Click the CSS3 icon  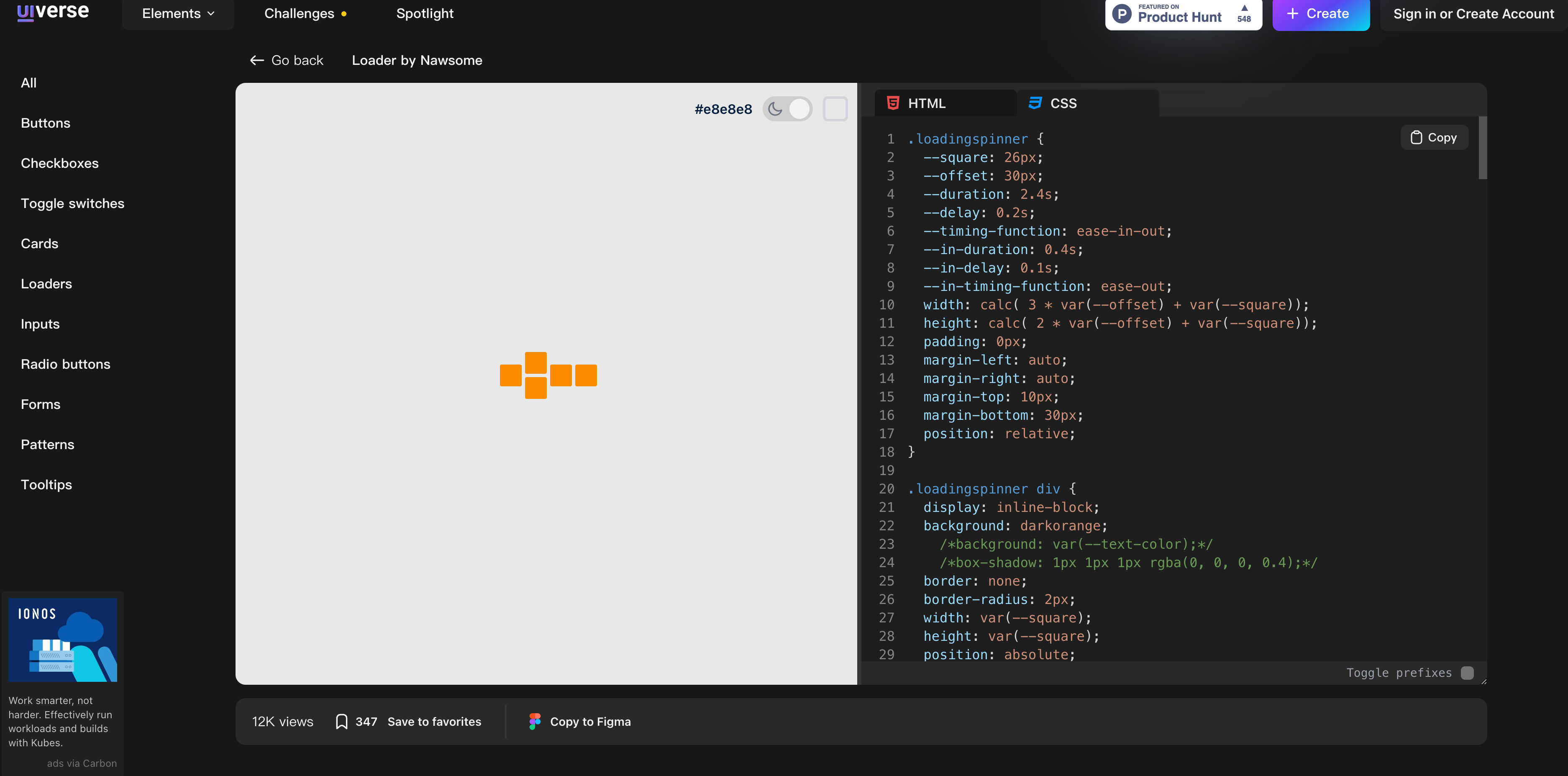1035,103
